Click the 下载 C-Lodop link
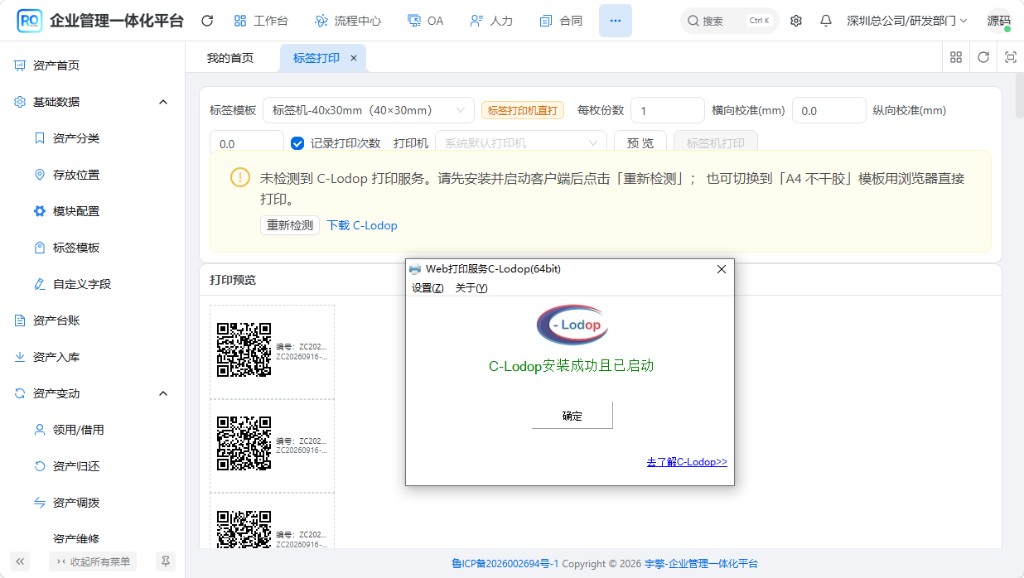 tap(362, 225)
